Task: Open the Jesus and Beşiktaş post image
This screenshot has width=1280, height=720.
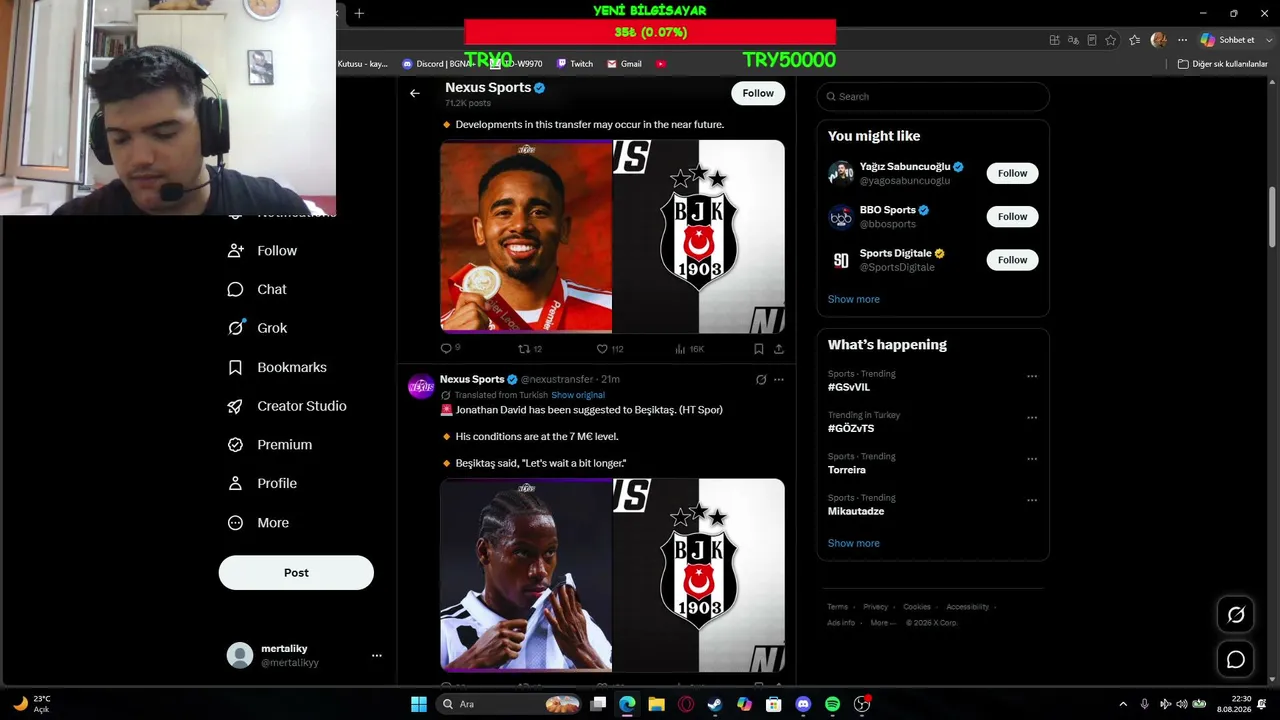Action: [x=612, y=236]
